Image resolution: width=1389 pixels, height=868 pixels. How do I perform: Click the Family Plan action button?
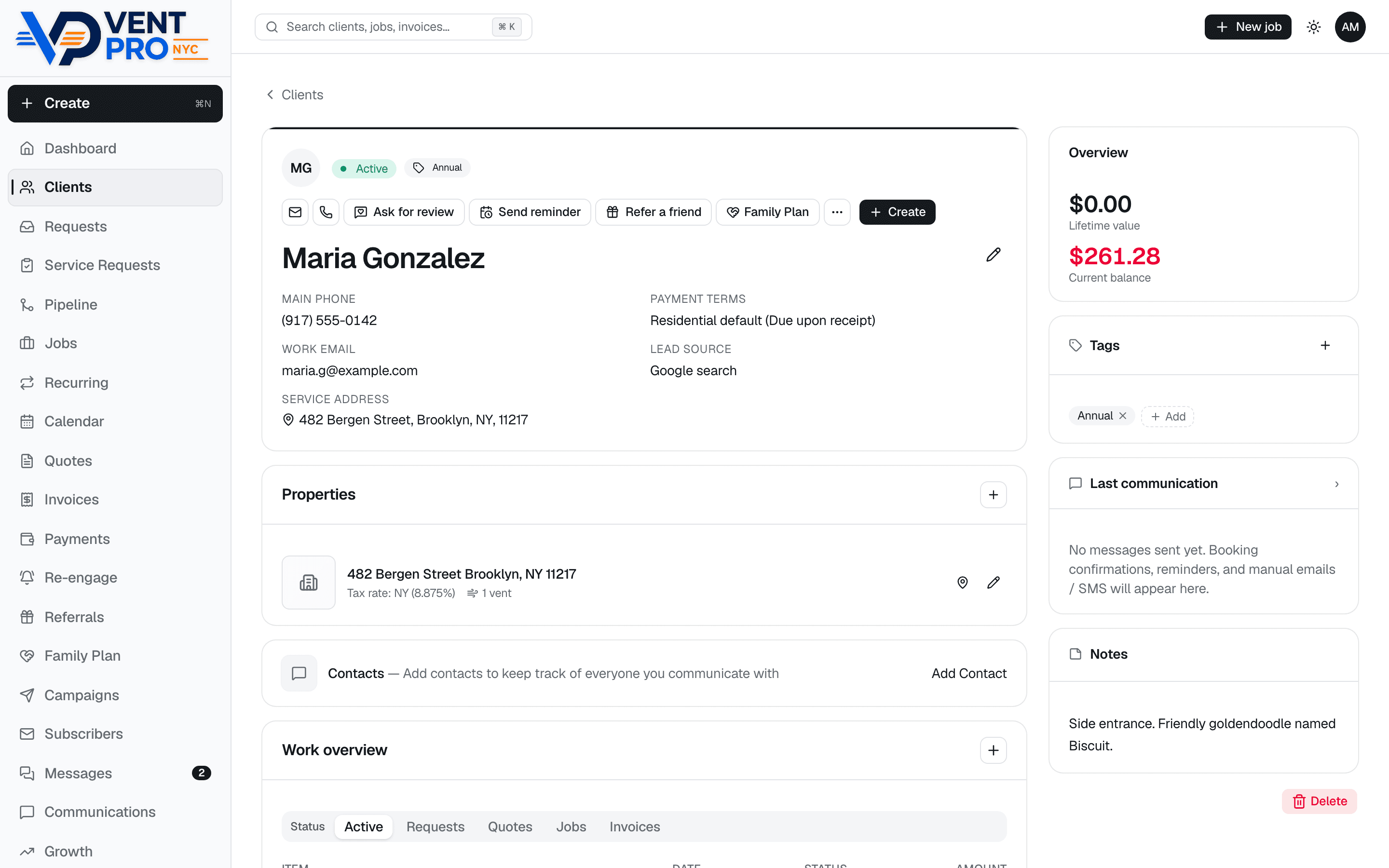click(x=767, y=212)
